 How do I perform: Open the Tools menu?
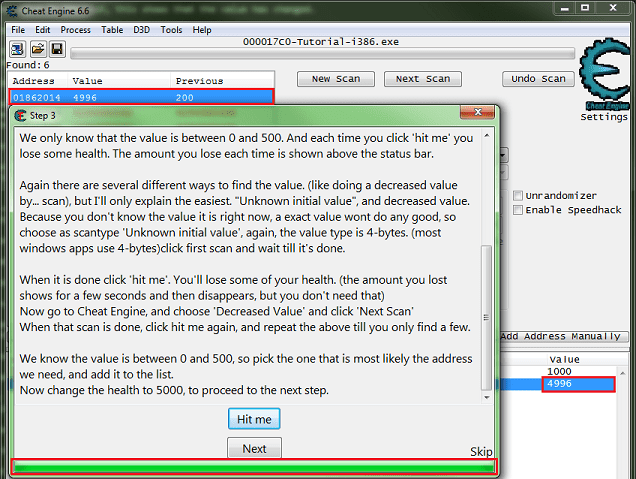pos(171,30)
